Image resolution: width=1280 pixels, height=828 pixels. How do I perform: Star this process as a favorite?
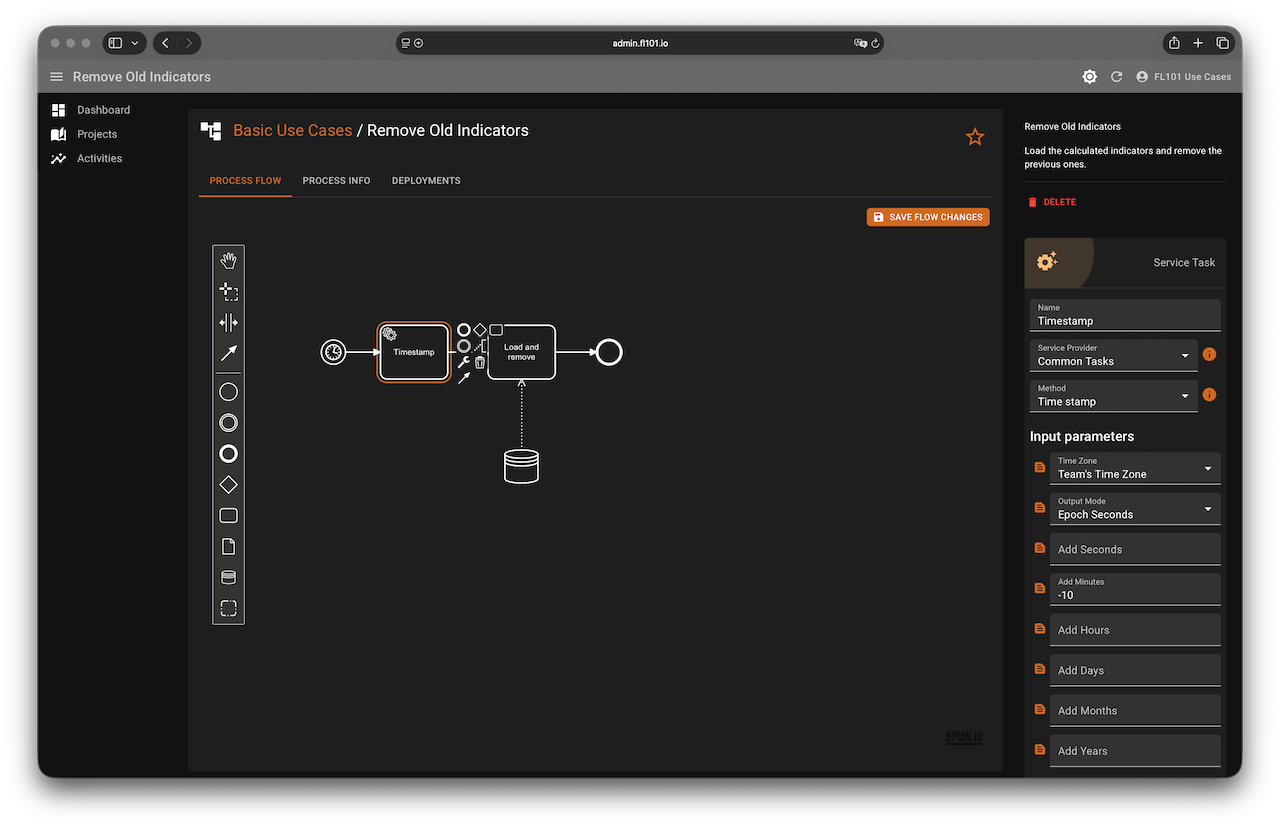pyautogui.click(x=975, y=137)
